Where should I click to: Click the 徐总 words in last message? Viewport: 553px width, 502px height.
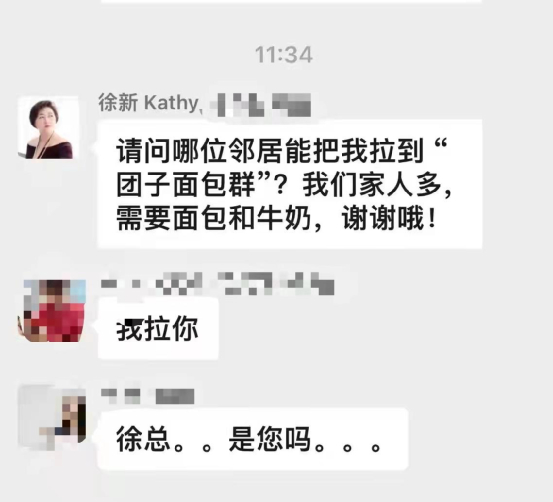point(143,439)
